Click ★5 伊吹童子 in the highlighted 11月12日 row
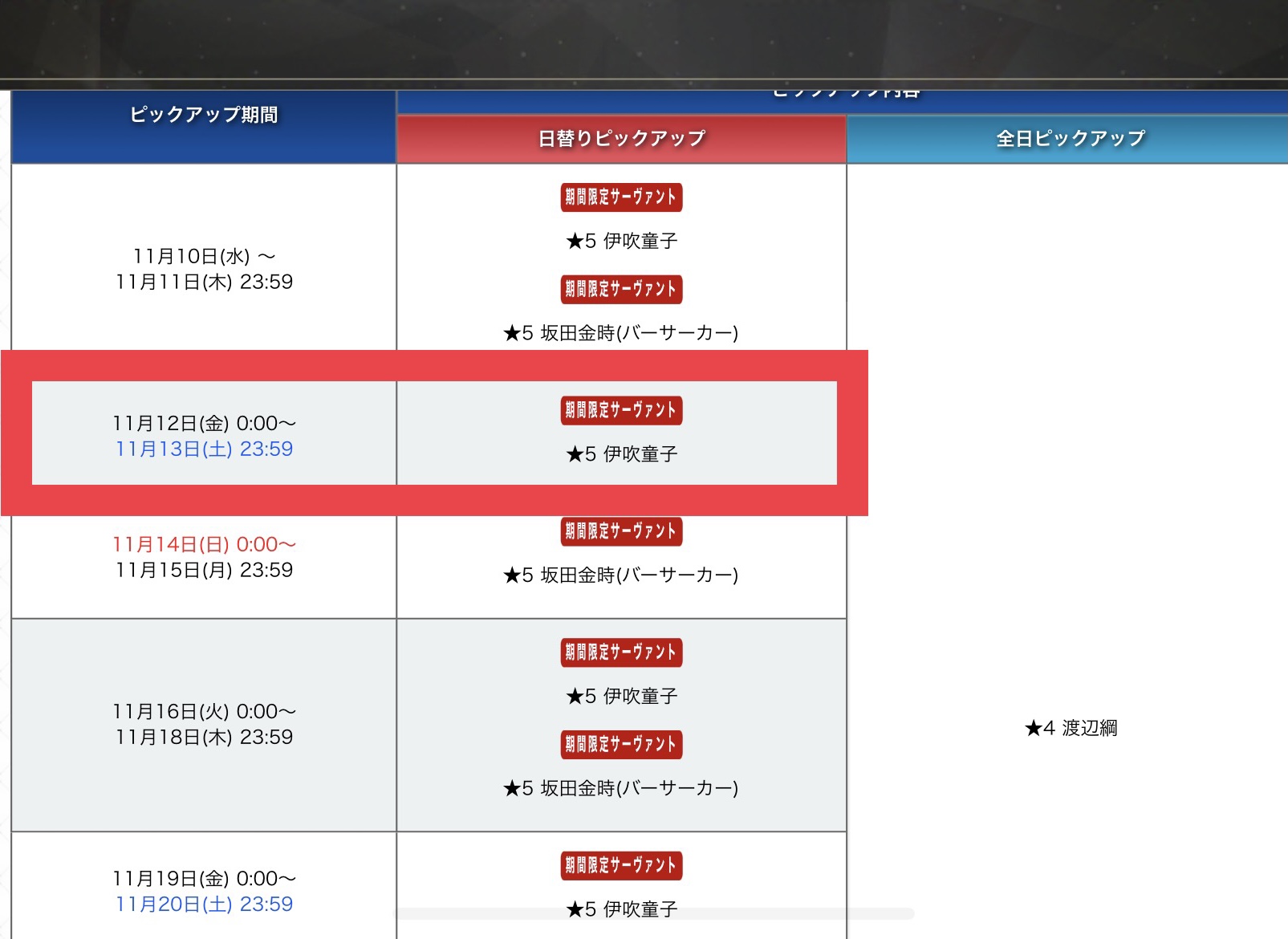 click(621, 454)
